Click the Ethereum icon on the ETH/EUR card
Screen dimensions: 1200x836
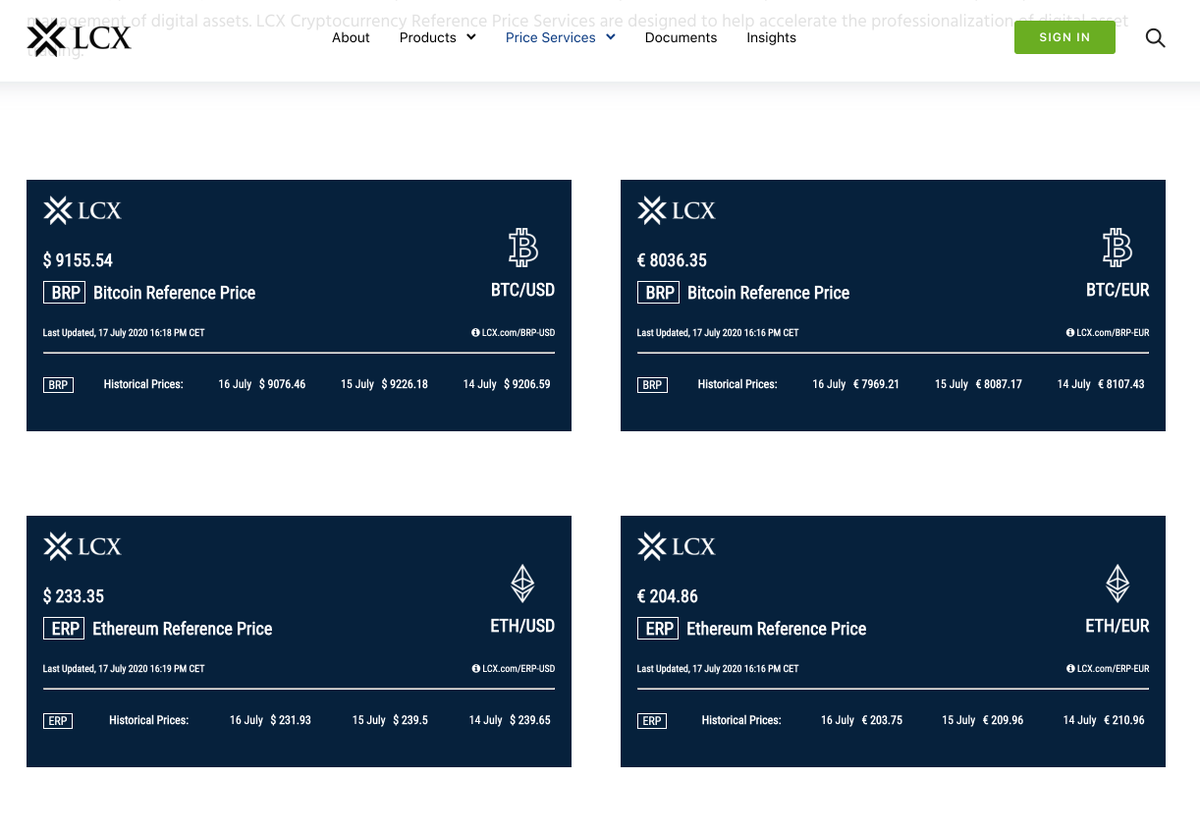pyautogui.click(x=1117, y=584)
